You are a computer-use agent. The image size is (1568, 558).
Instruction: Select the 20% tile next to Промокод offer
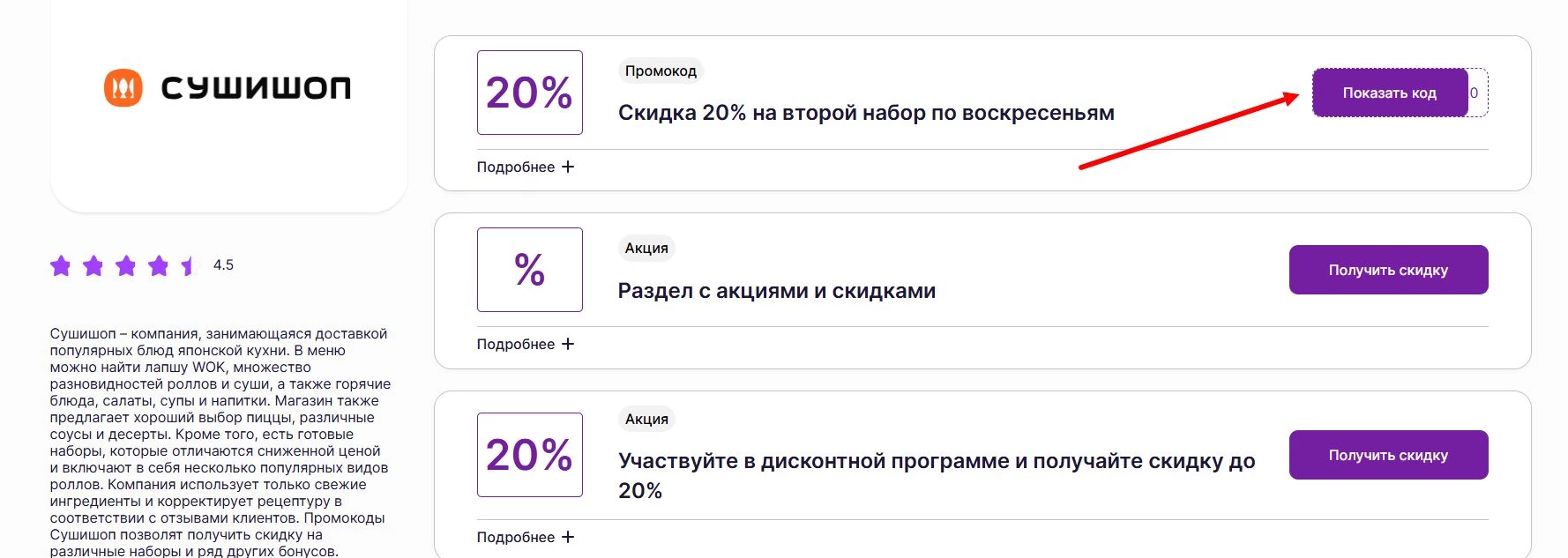(528, 93)
